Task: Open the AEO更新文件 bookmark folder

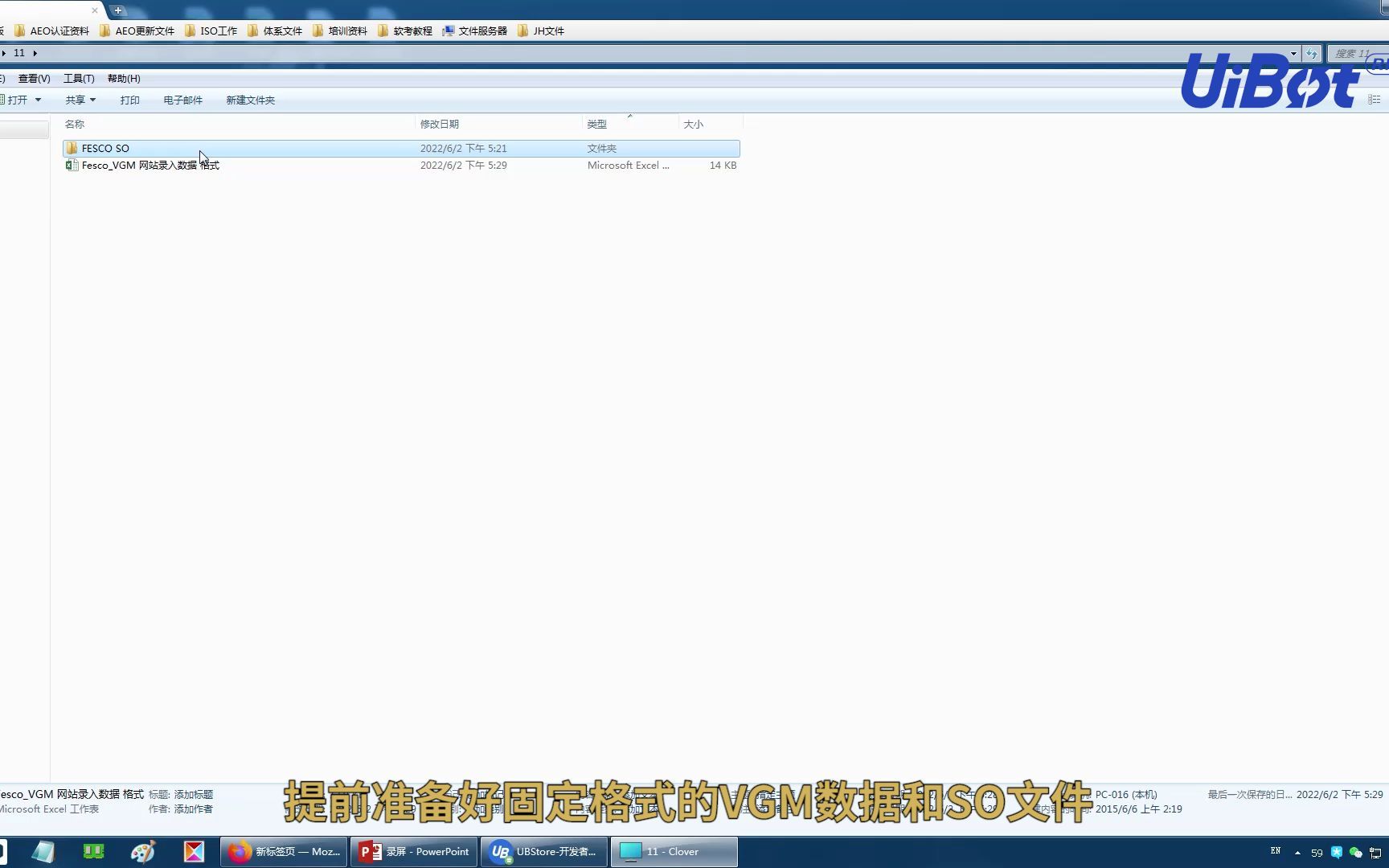Action: [137, 31]
